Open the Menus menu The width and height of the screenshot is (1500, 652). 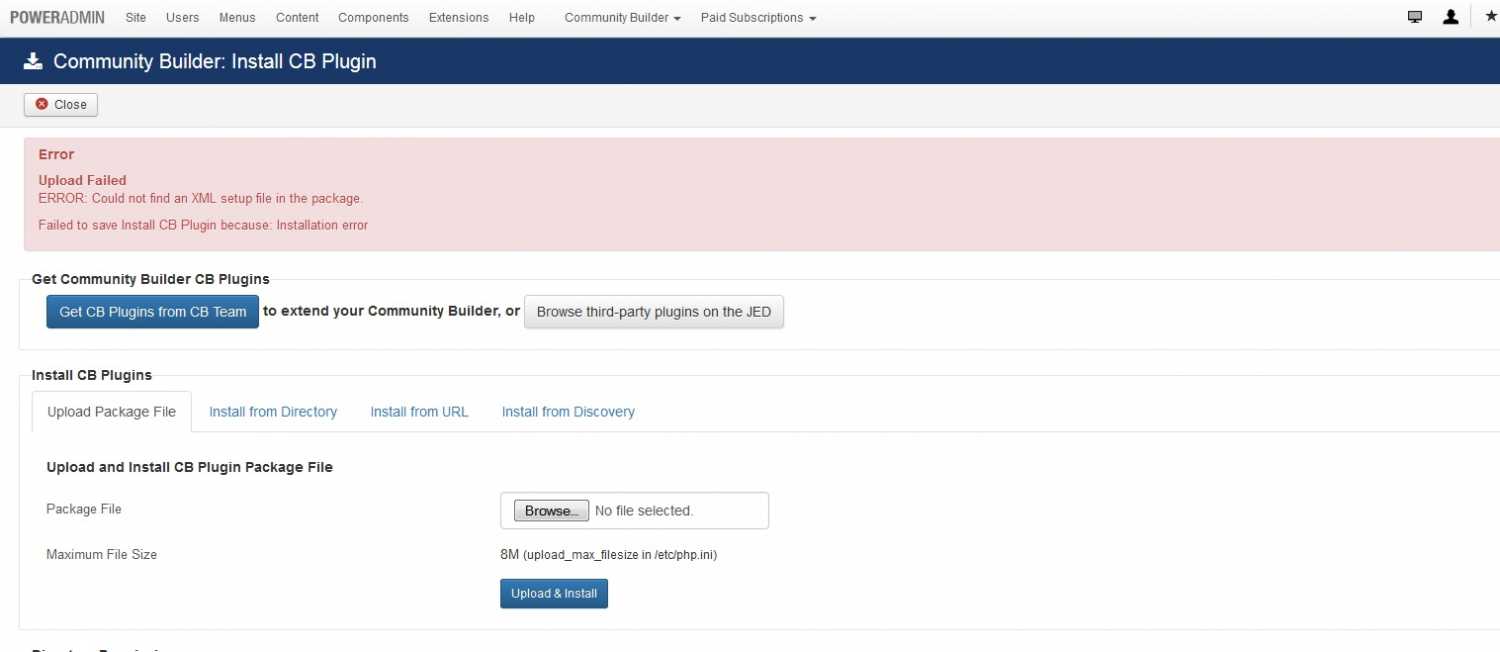(237, 17)
